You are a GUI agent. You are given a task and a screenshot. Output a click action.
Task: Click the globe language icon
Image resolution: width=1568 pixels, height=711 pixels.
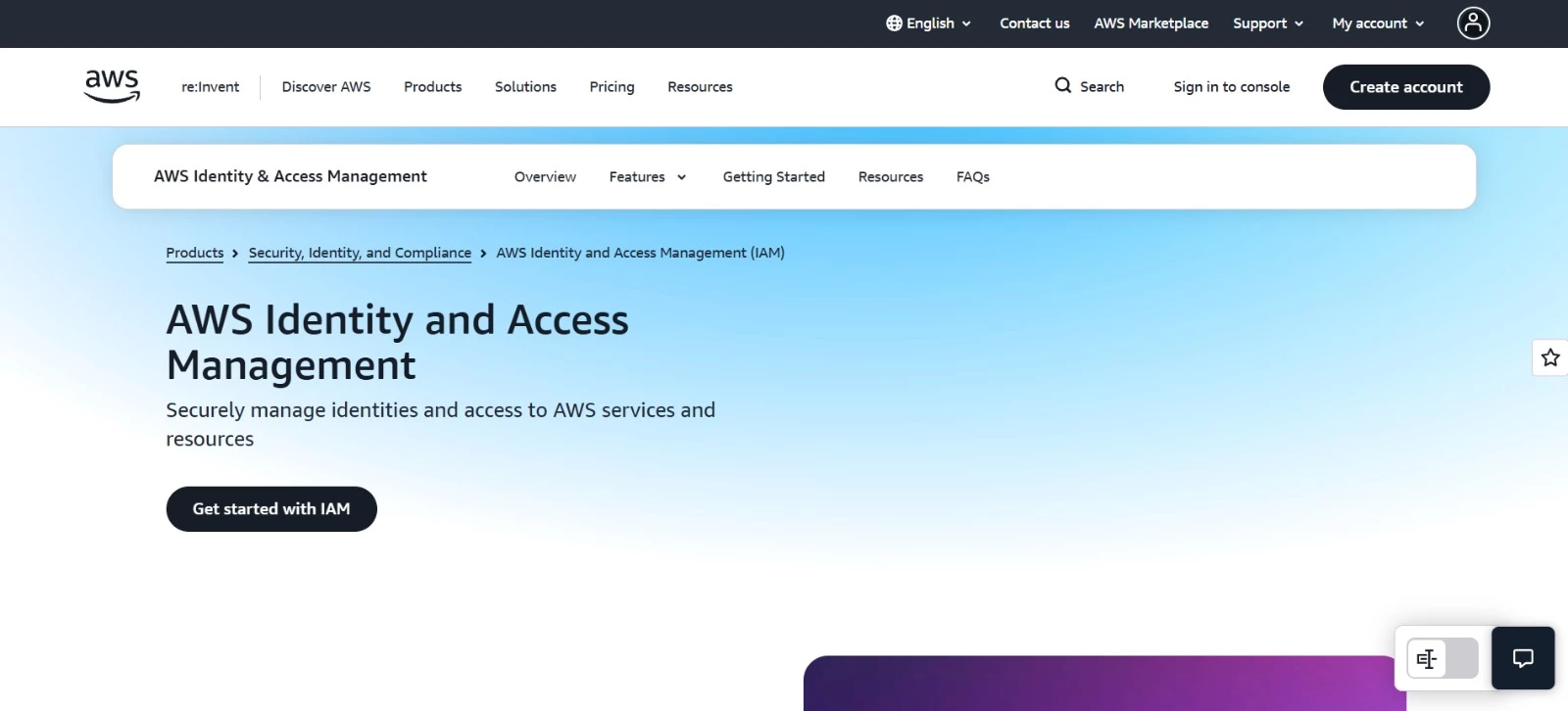point(894,24)
